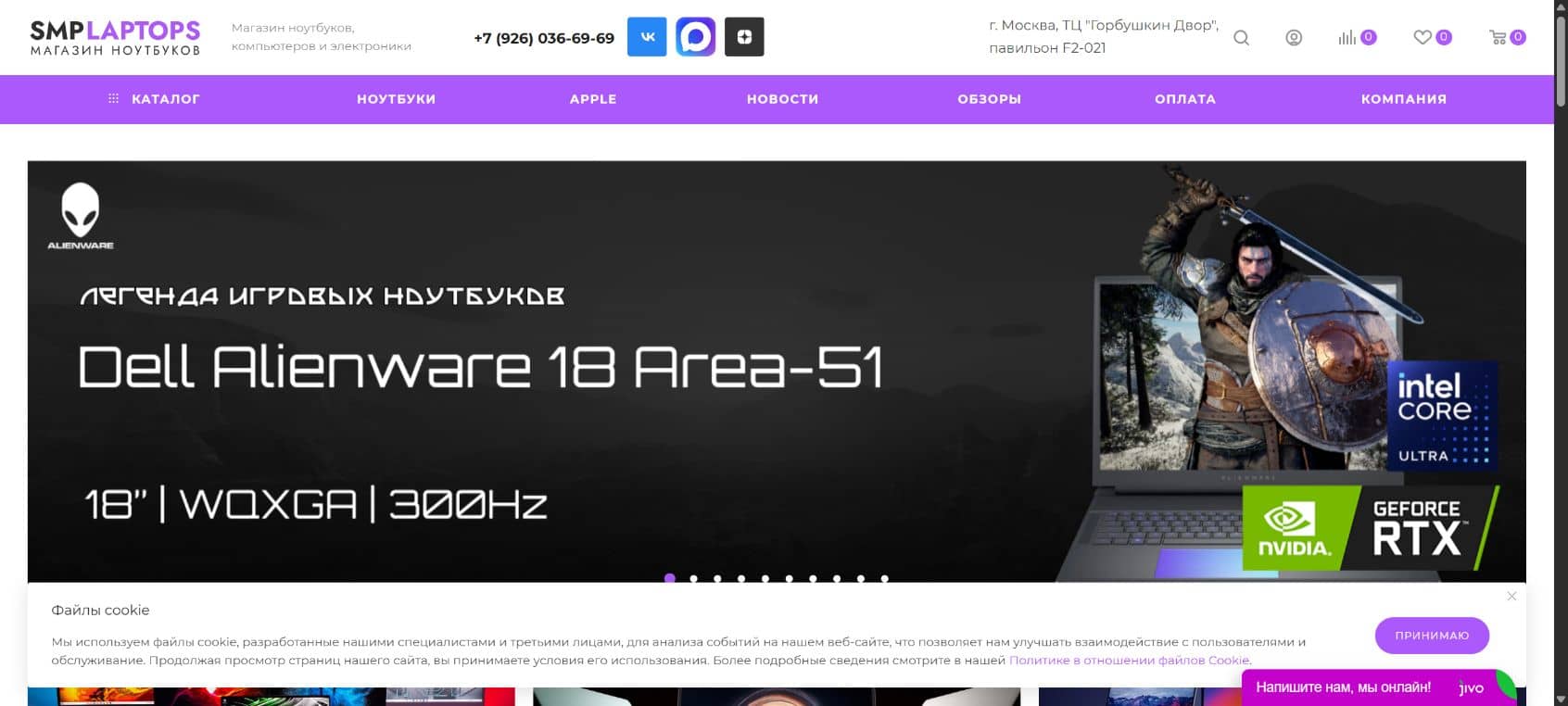Open the favorites heart icon
This screenshot has width=1568, height=706.
[1423, 37]
